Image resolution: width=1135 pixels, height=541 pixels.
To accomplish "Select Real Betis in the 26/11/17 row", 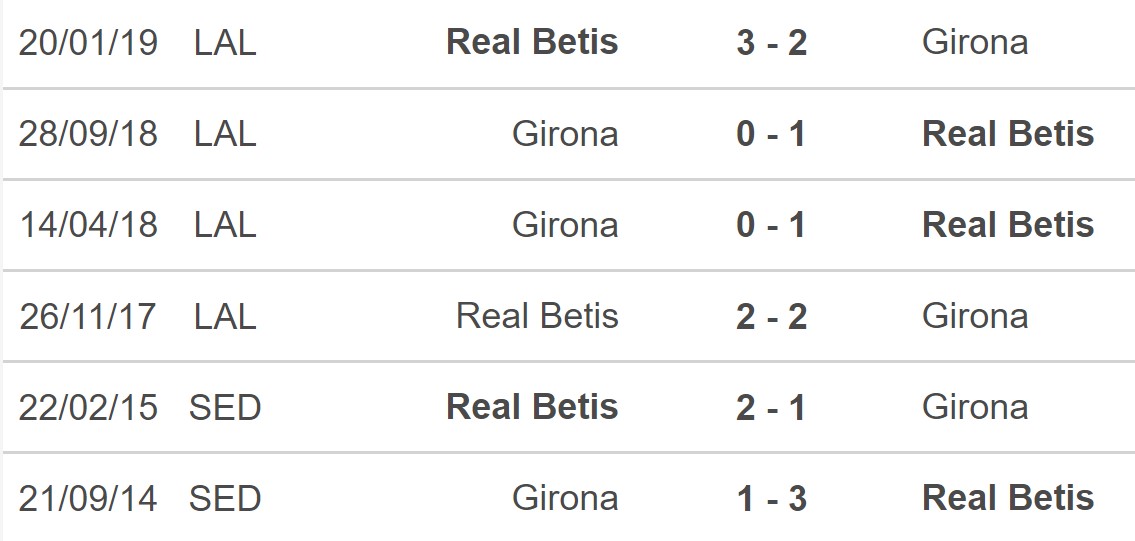I will (x=537, y=316).
